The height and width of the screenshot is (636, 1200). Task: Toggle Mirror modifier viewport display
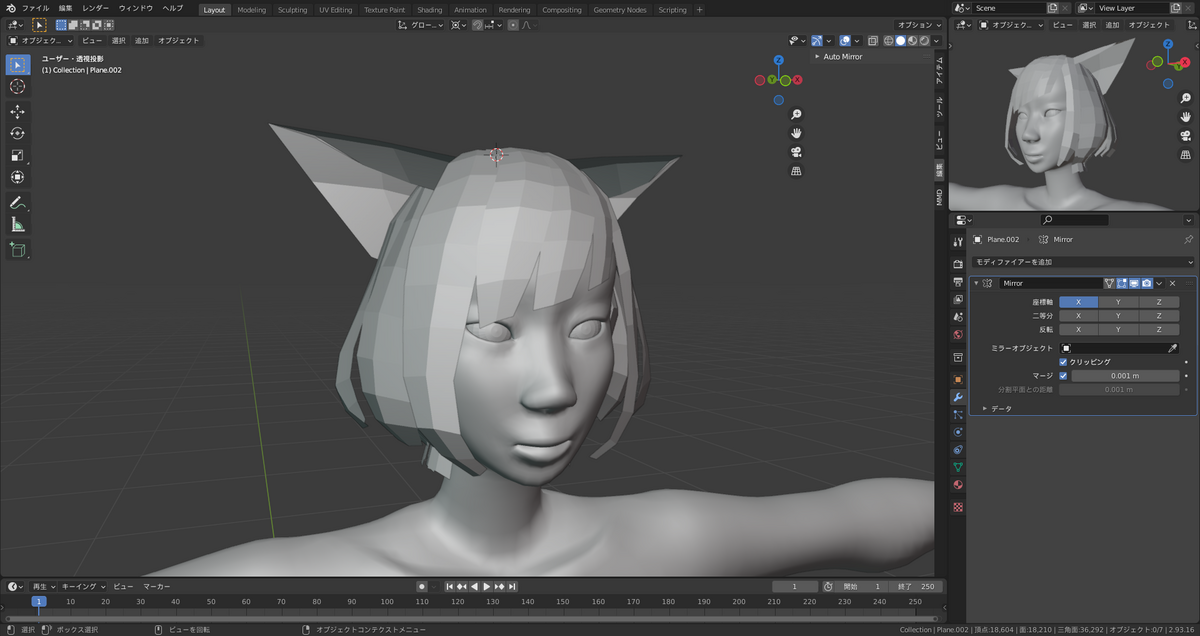tap(1134, 283)
